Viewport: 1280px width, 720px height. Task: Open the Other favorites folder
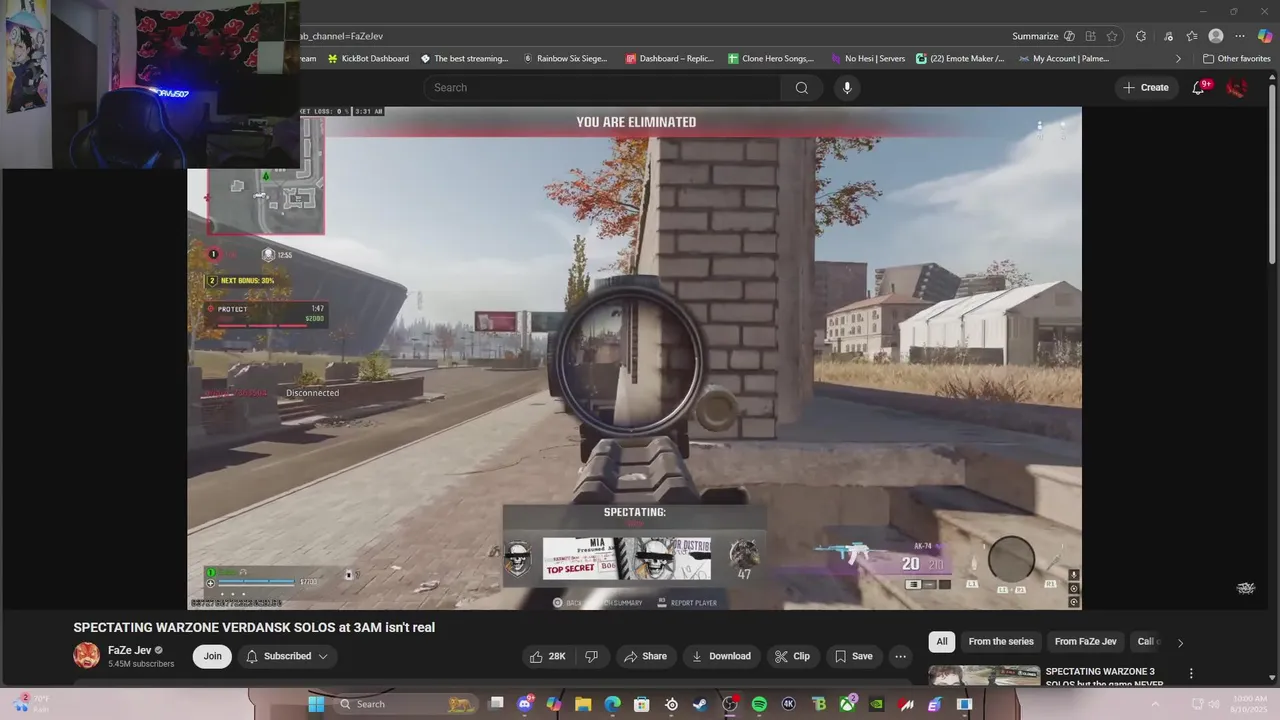tap(1236, 59)
